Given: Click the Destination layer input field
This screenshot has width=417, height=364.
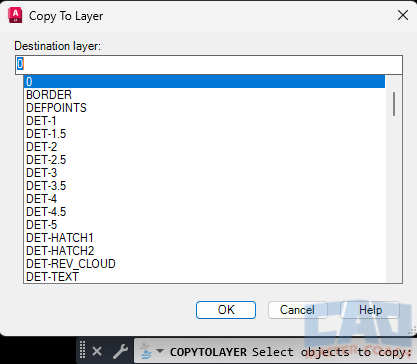Looking at the screenshot, I should click(209, 65).
